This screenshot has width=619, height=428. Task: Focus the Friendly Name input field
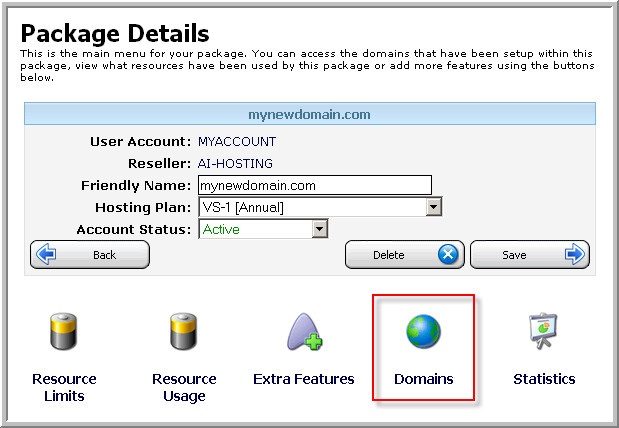315,185
